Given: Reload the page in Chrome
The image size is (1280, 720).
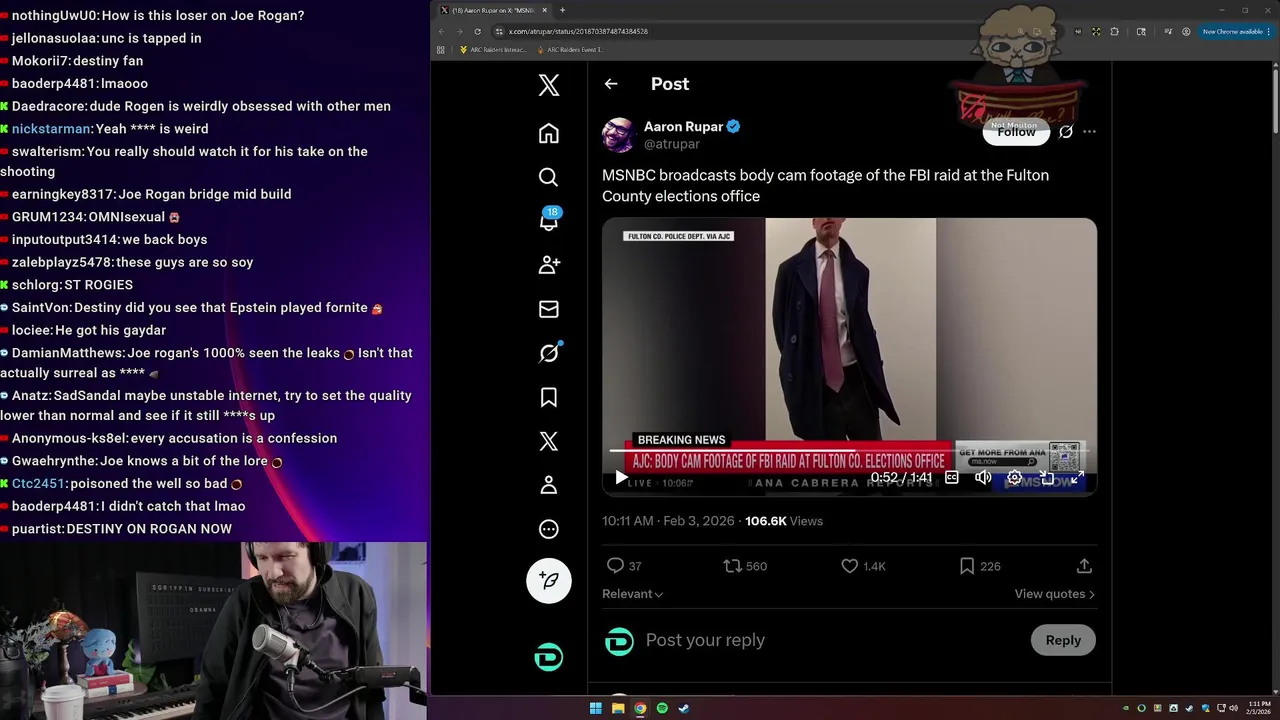Looking at the screenshot, I should coord(477,31).
